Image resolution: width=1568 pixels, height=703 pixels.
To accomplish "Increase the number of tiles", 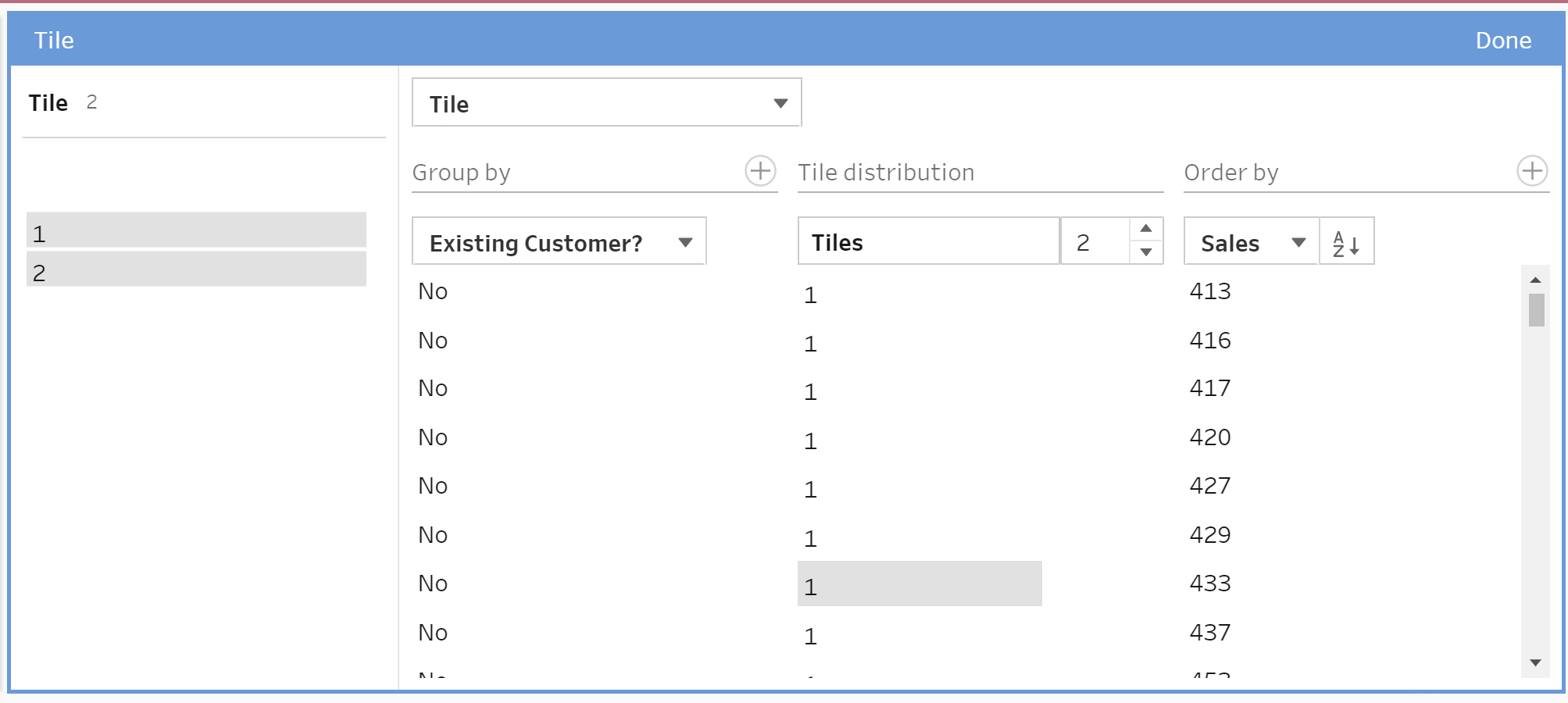I will [x=1146, y=229].
